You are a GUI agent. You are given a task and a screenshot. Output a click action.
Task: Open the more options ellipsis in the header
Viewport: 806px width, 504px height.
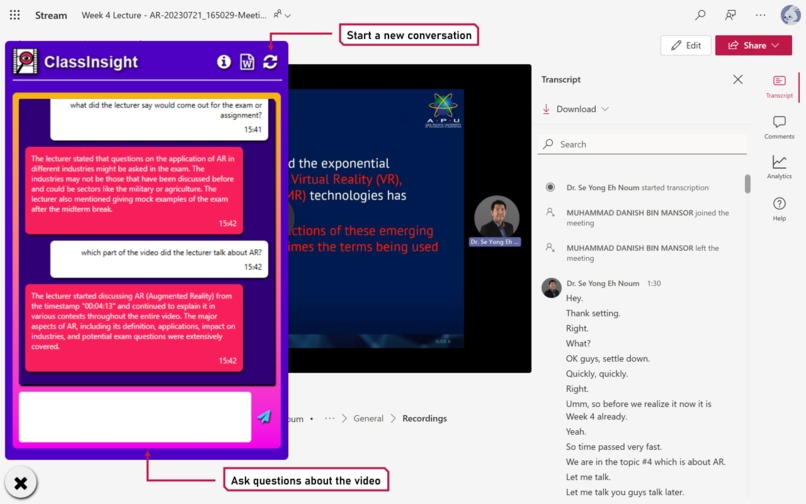click(x=761, y=15)
